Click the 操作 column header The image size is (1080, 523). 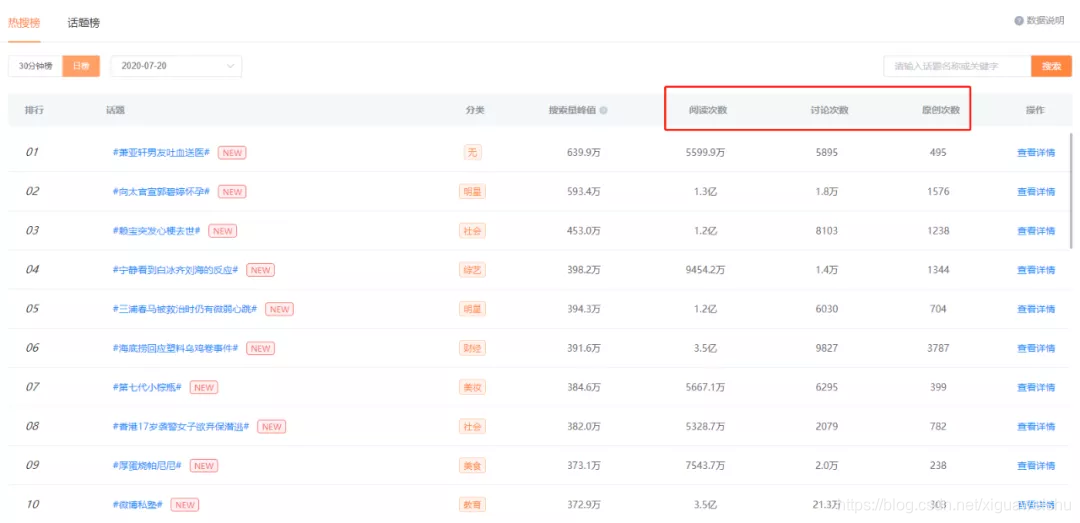click(1035, 110)
